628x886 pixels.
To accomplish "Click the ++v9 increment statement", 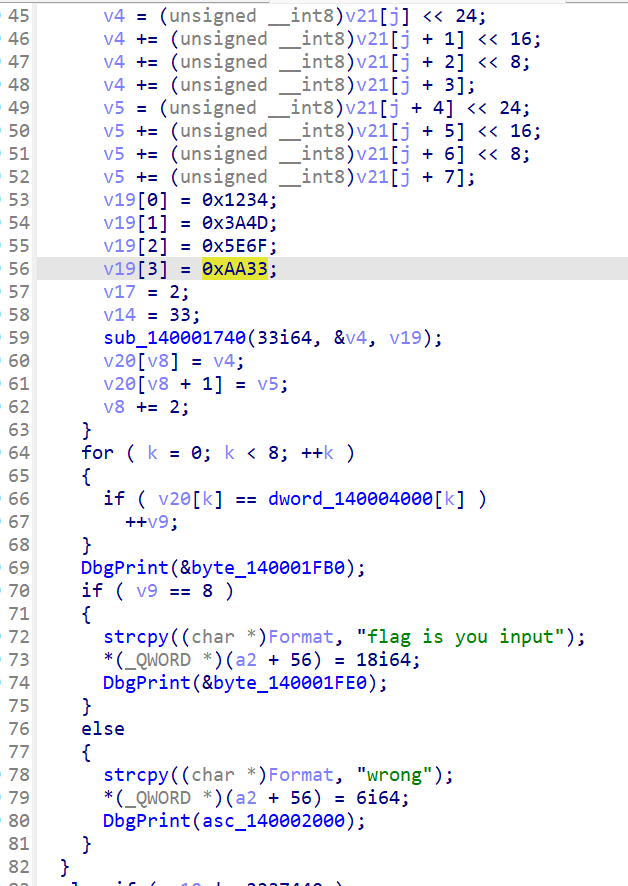I will pos(147,521).
